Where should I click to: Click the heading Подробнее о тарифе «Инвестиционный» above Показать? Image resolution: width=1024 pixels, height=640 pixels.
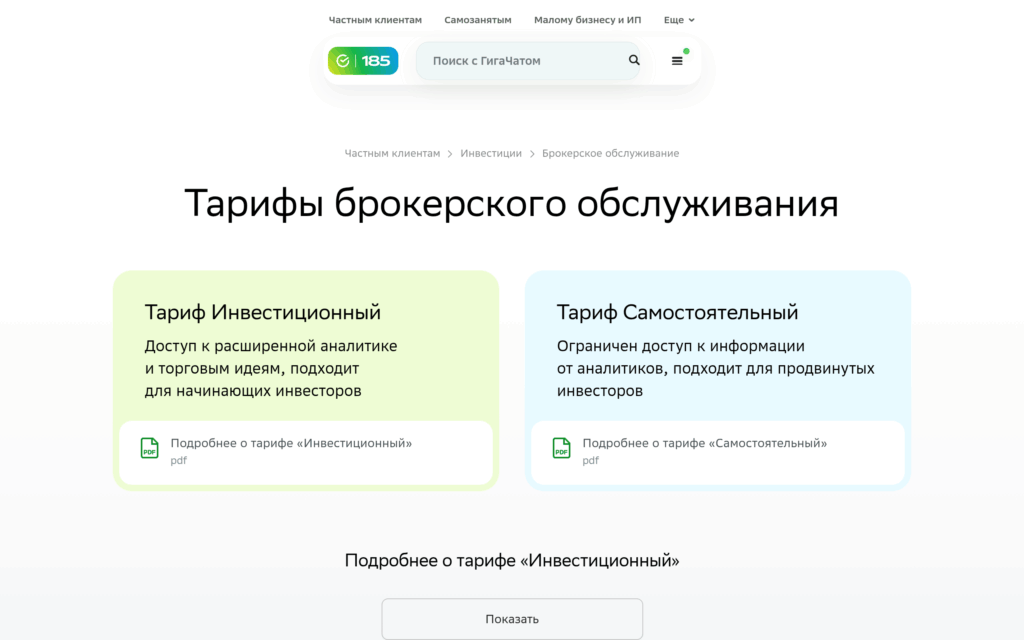[512, 560]
